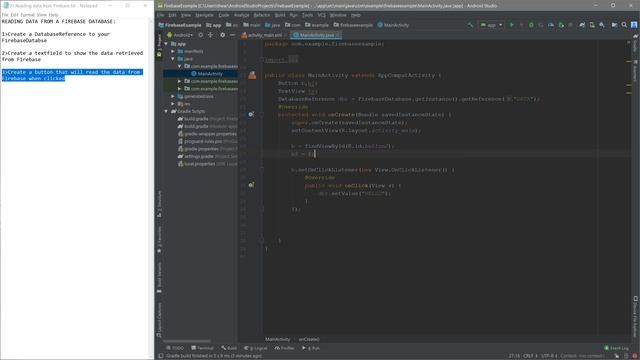The image size is (640, 360).
Task: Open the AVD Manager icon
Action: [x=592, y=25]
